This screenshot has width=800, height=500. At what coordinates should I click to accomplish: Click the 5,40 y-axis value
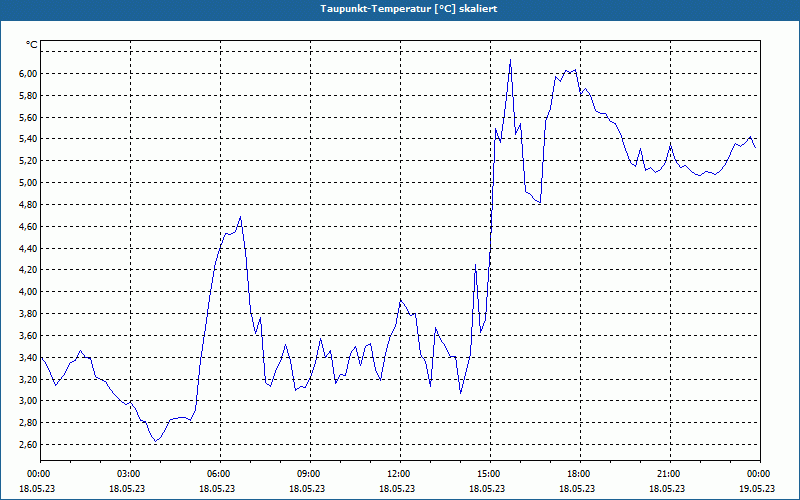29,139
